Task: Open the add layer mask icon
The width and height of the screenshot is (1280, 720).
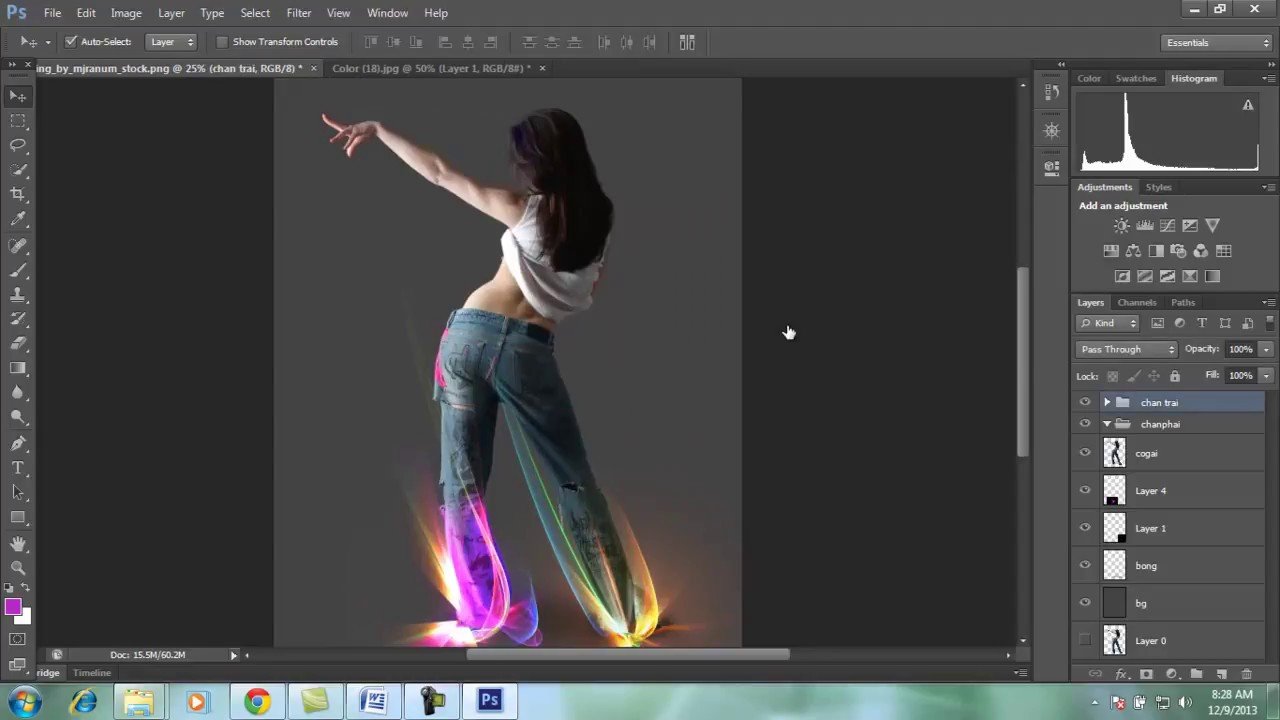Action: [1146, 674]
